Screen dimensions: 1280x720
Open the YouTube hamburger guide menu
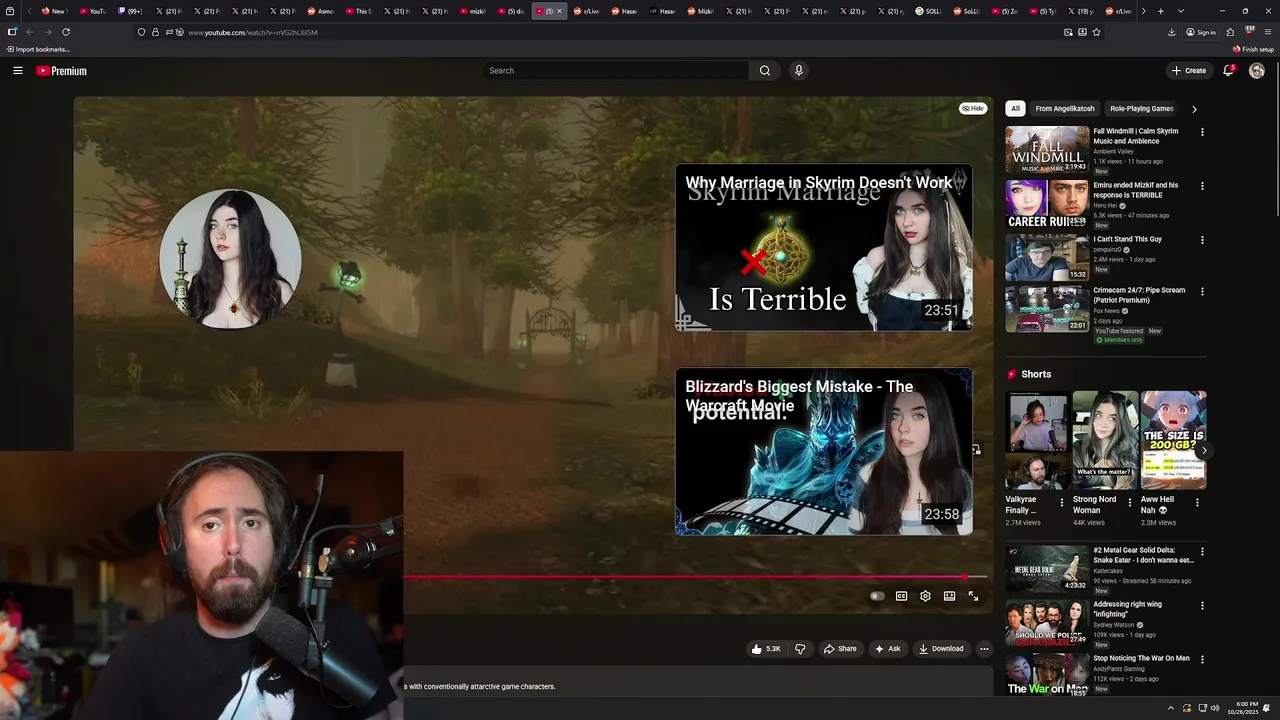click(x=17, y=71)
